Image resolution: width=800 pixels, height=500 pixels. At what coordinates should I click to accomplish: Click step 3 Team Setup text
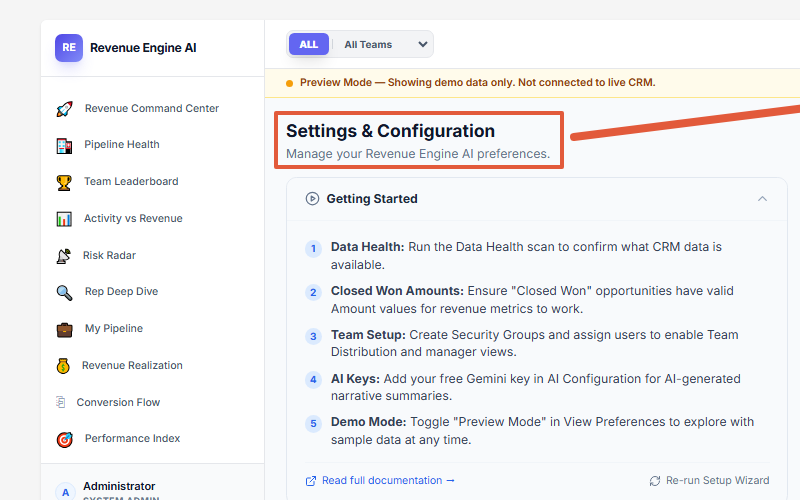(x=534, y=343)
